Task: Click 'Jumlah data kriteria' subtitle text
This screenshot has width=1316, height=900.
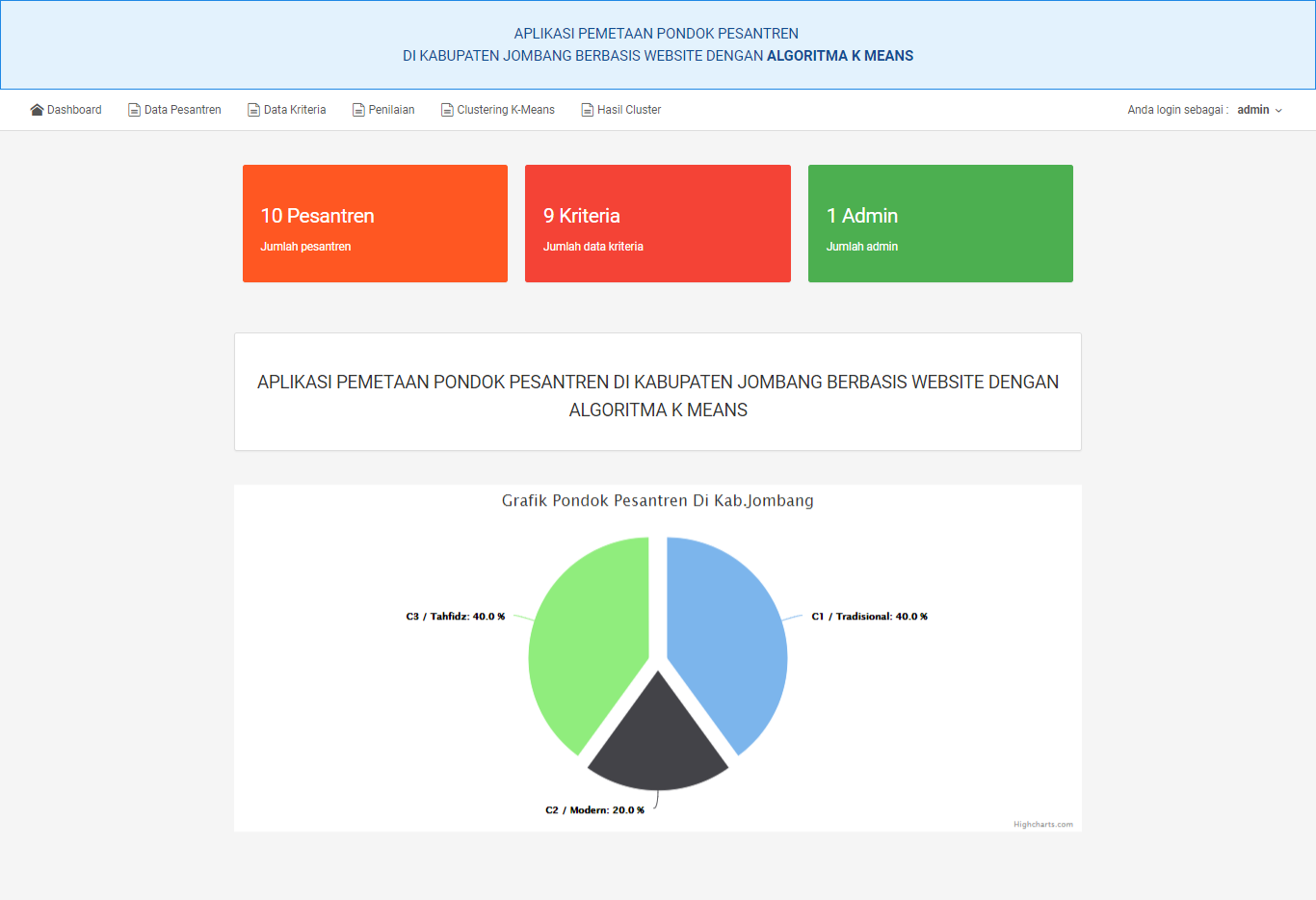Action: 593,247
